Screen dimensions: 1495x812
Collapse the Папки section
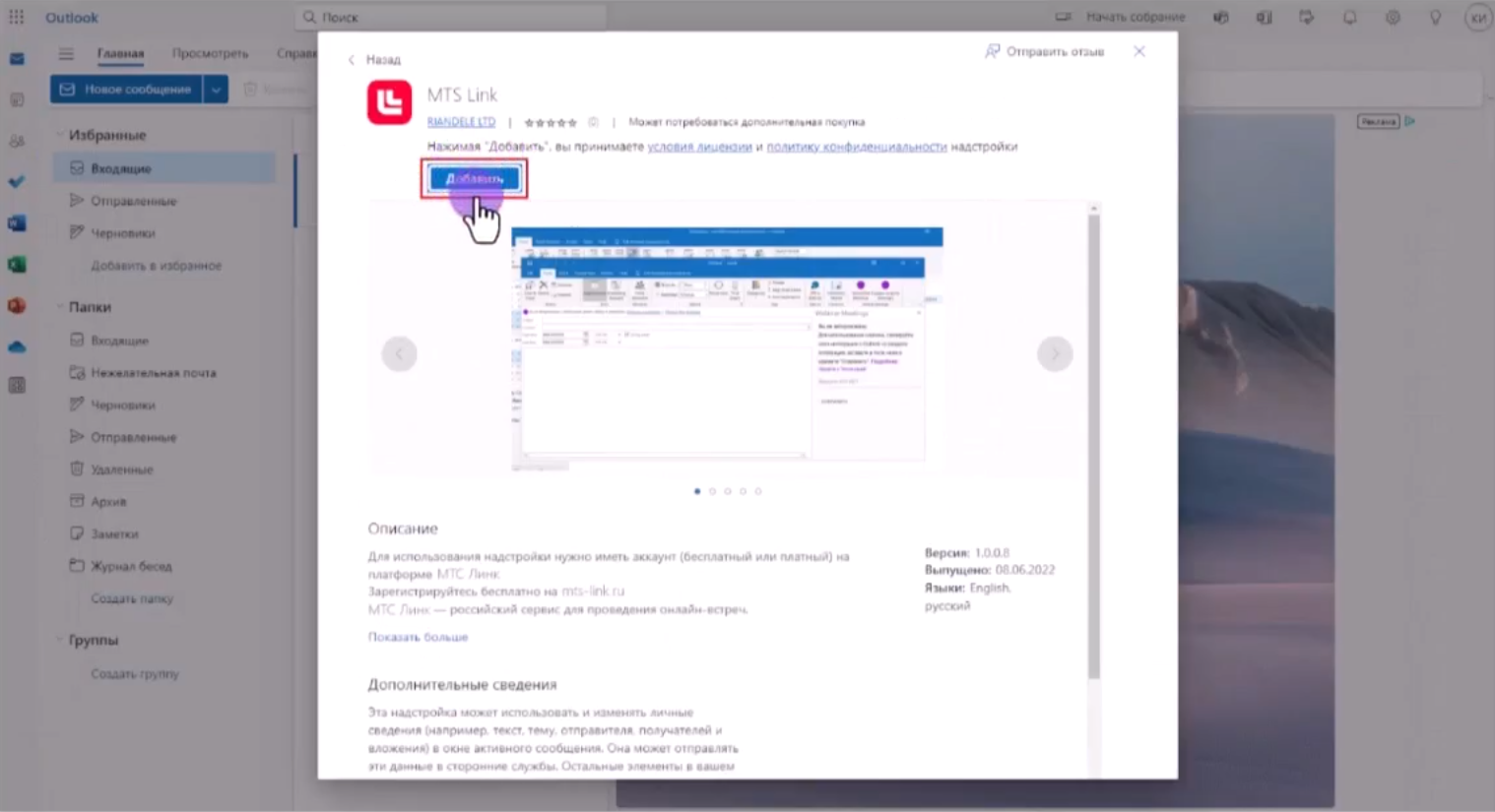pyautogui.click(x=60, y=307)
